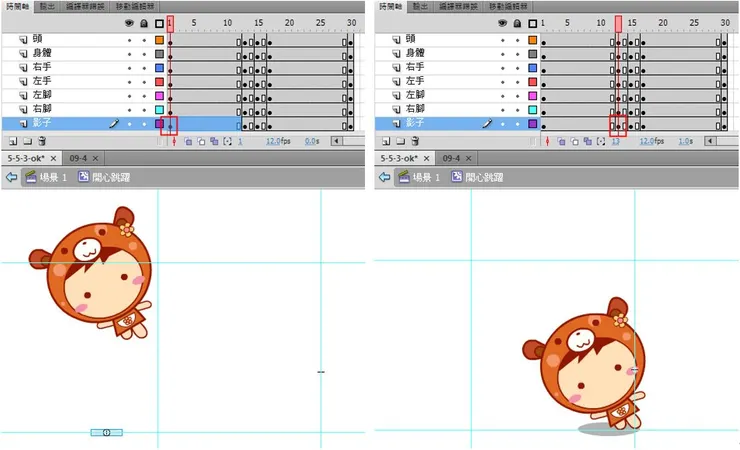This screenshot has width=740, height=450.
Task: Select the 影子 layer in left timeline
Action: pyautogui.click(x=80, y=124)
